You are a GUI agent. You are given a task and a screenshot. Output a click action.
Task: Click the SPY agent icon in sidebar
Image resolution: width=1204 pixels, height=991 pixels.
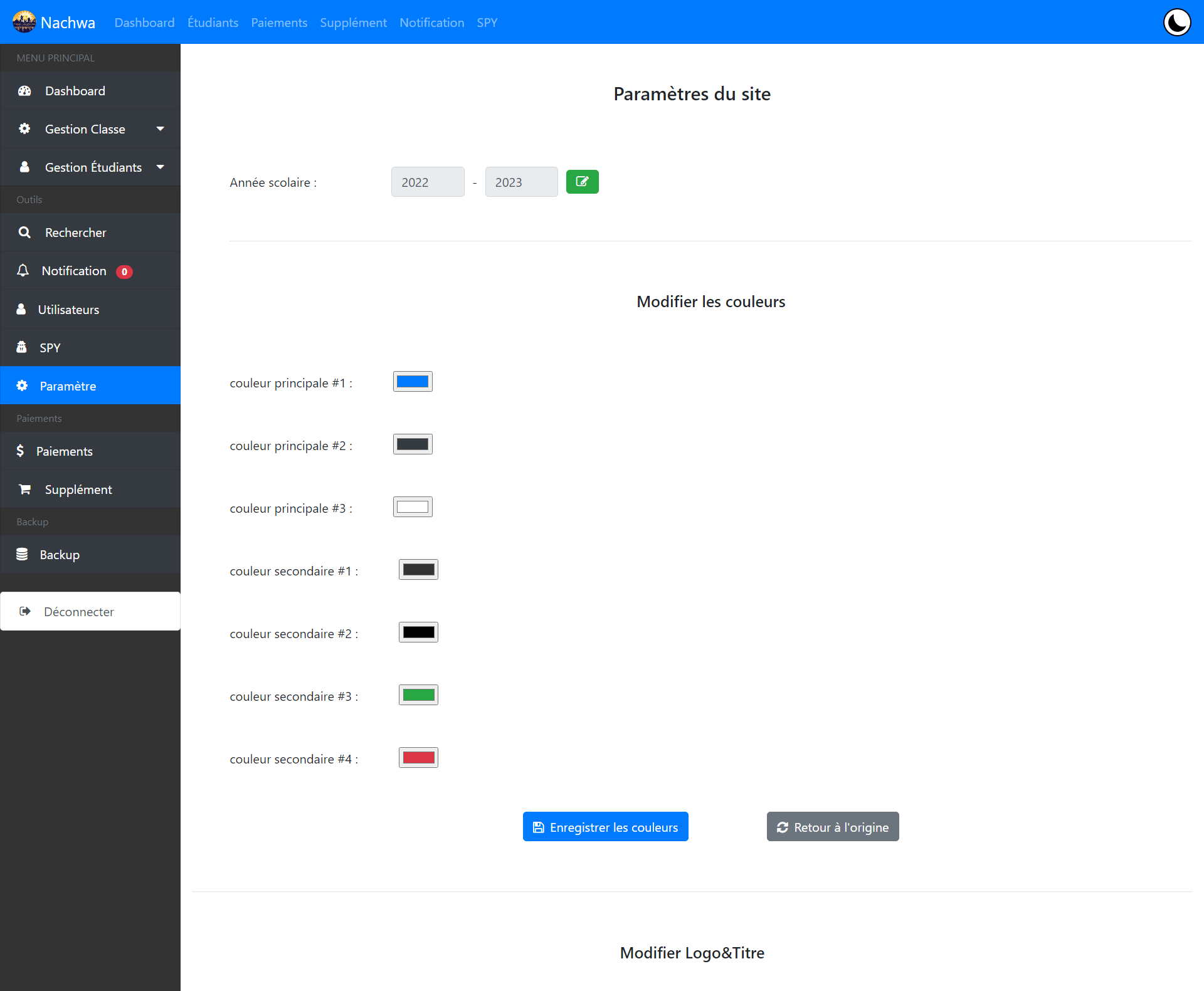point(22,347)
